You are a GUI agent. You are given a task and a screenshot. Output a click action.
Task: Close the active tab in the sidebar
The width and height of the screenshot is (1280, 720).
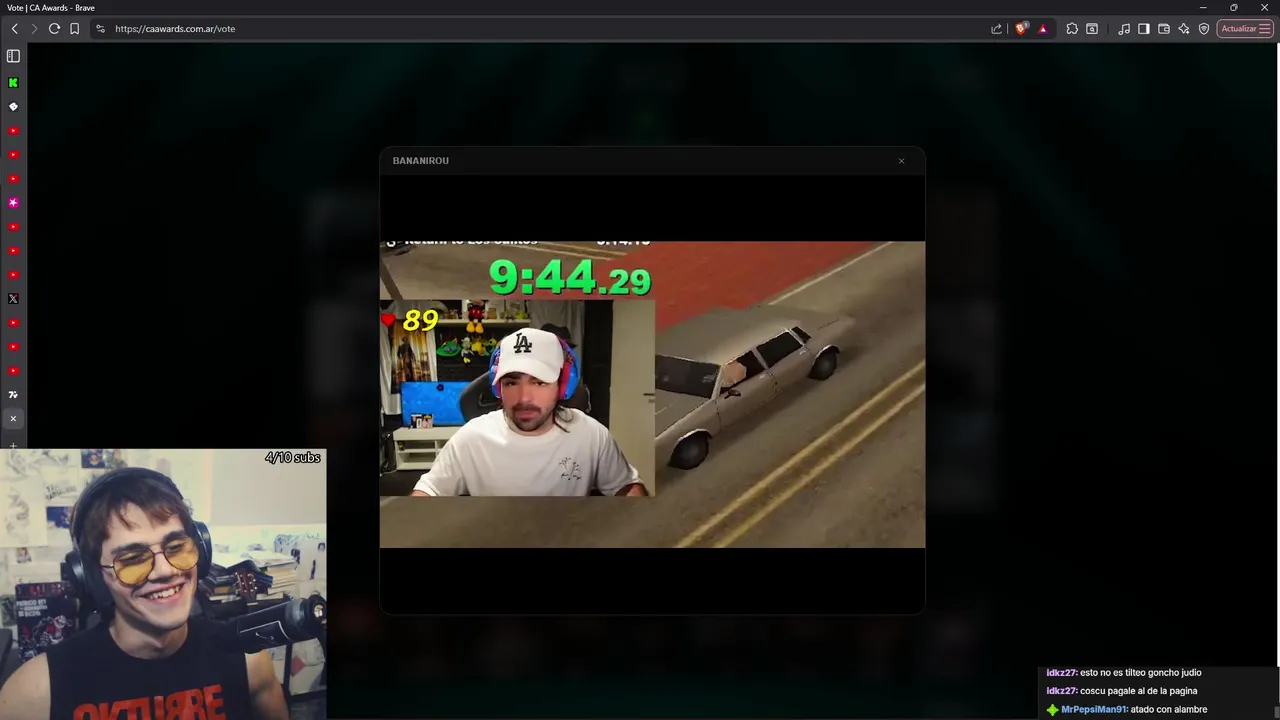pos(13,419)
